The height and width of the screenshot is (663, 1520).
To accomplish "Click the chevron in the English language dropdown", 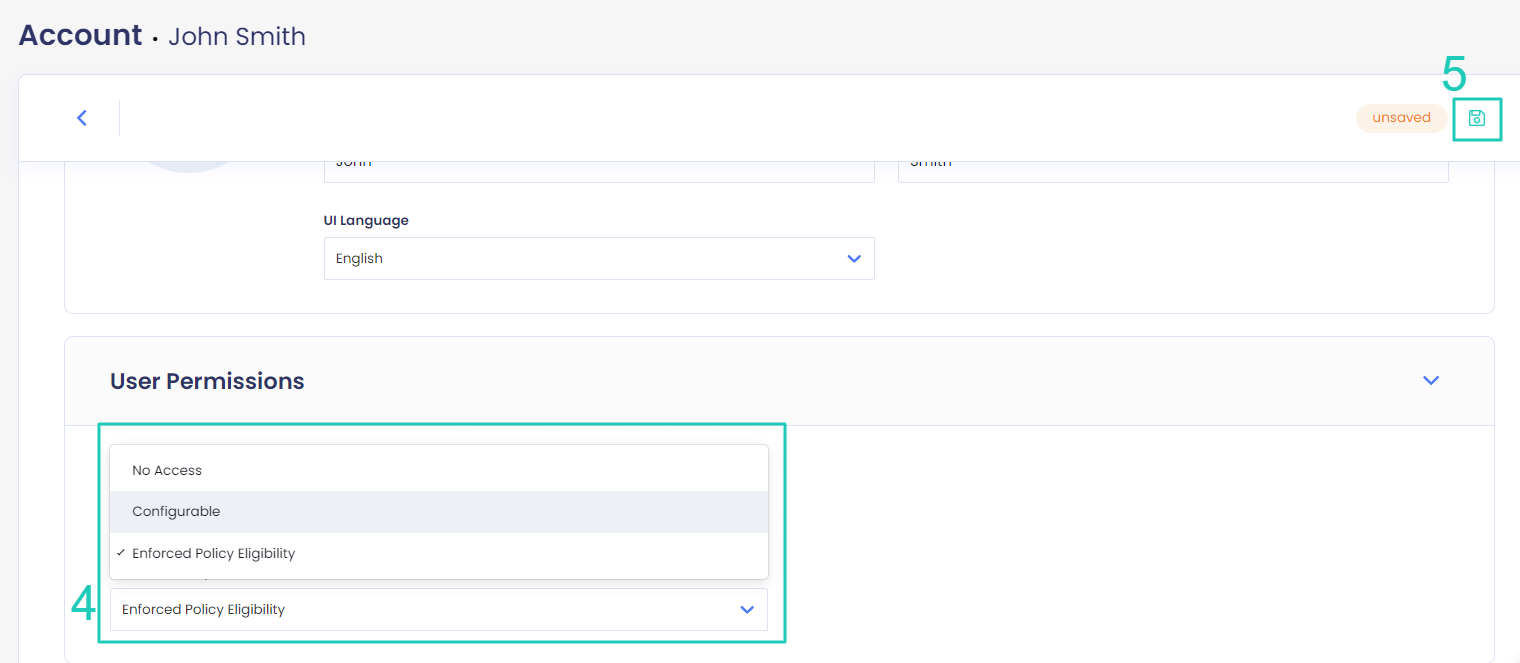I will point(854,258).
